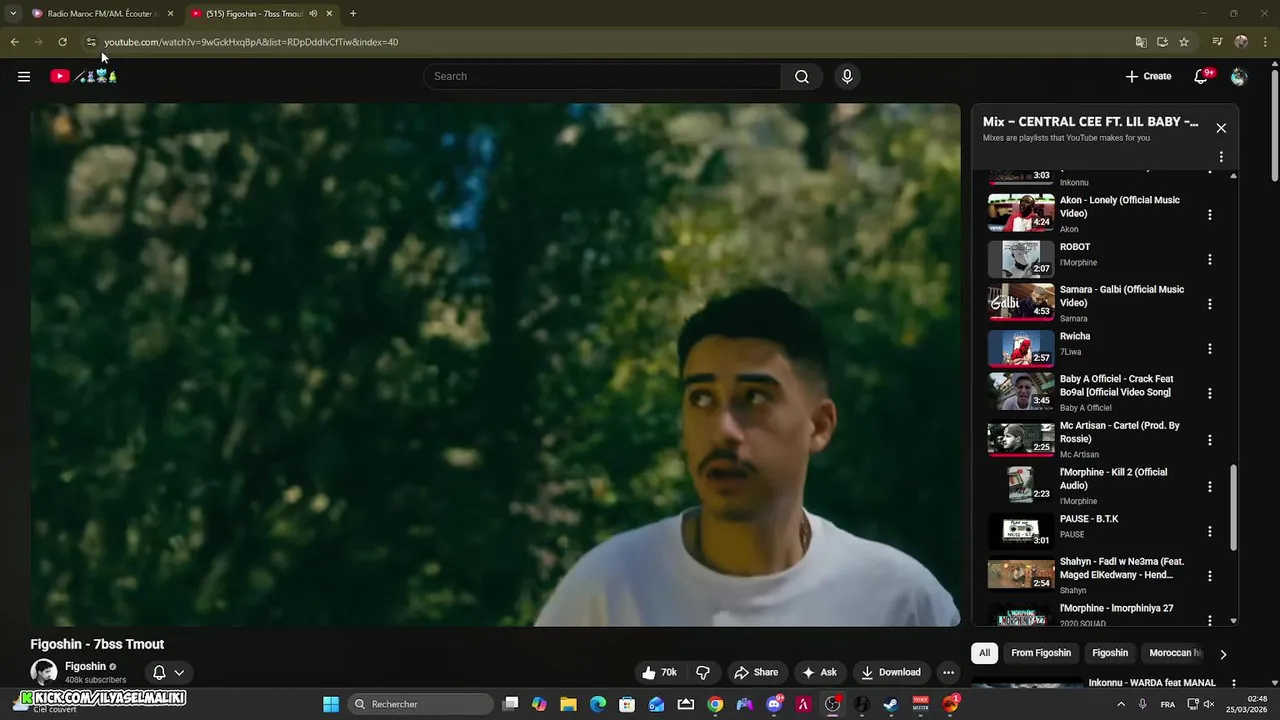1280x720 pixels.
Task: Click the Create button
Action: [x=1148, y=76]
